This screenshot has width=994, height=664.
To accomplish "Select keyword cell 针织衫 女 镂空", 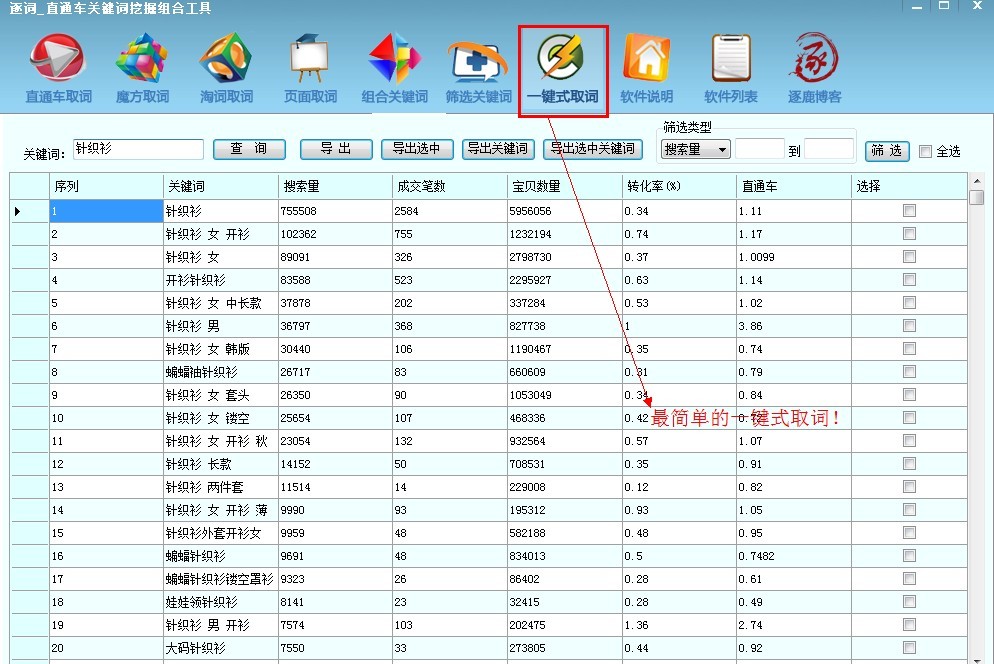I will [221, 418].
